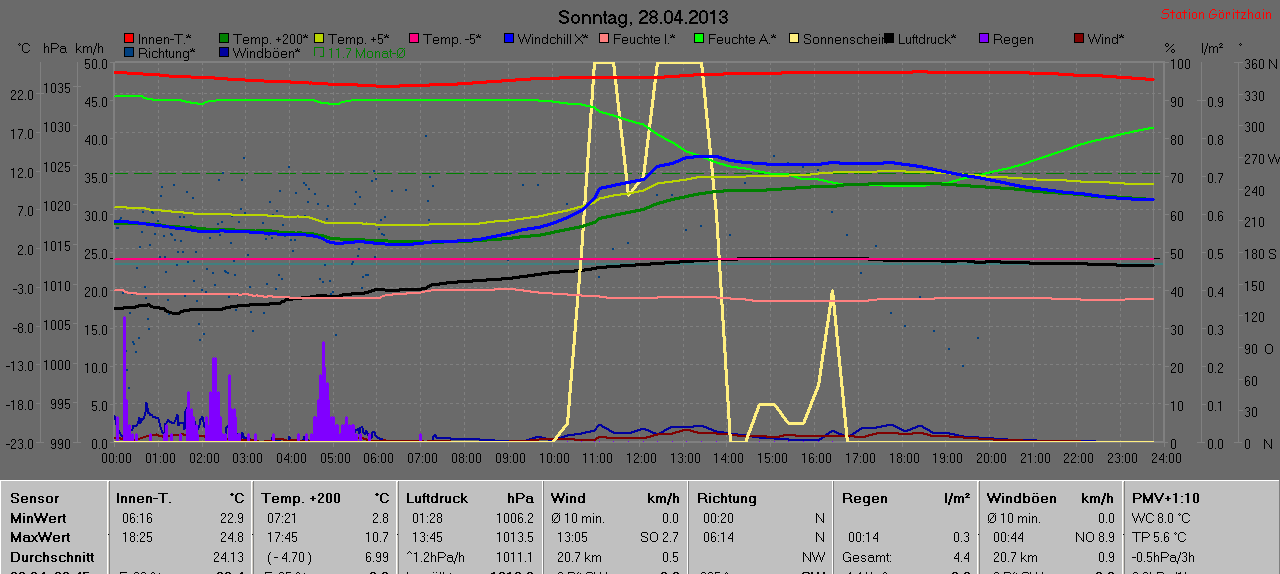Screen dimensions: 1280x574
Task: Click the Innen-T. minimum value '22.9'
Action: (x=231, y=518)
